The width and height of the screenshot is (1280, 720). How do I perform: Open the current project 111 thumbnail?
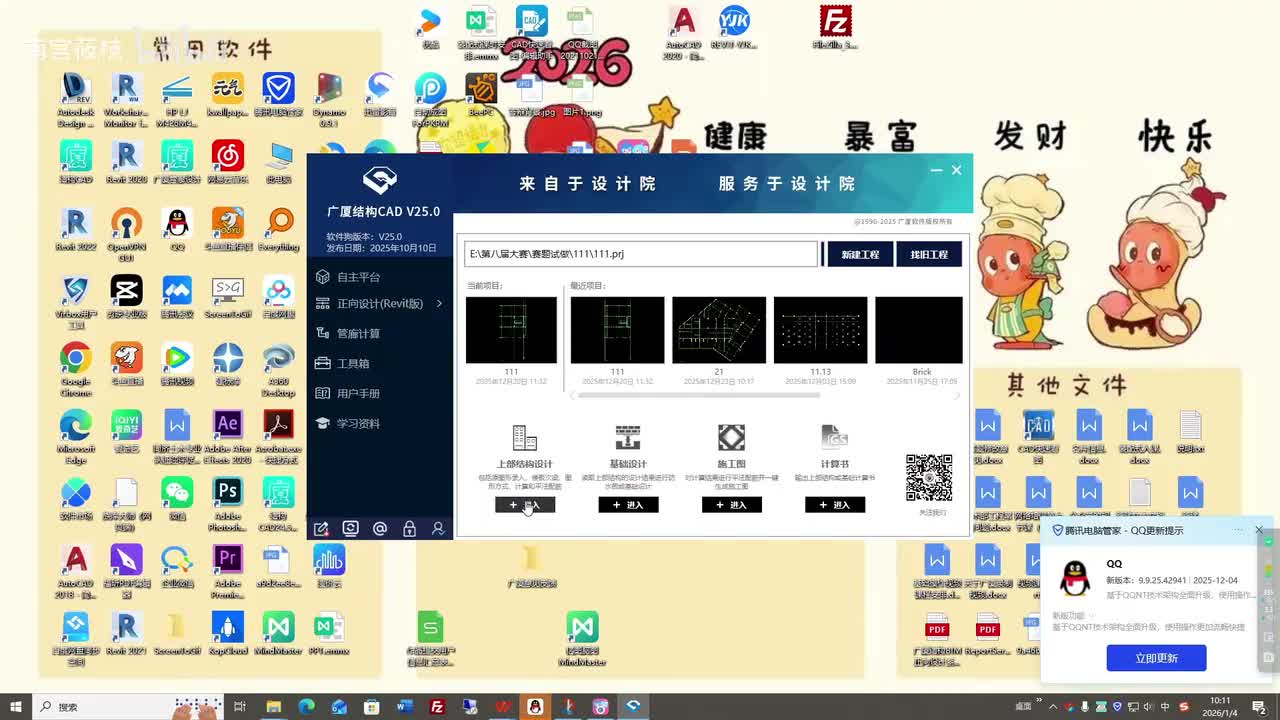(511, 330)
